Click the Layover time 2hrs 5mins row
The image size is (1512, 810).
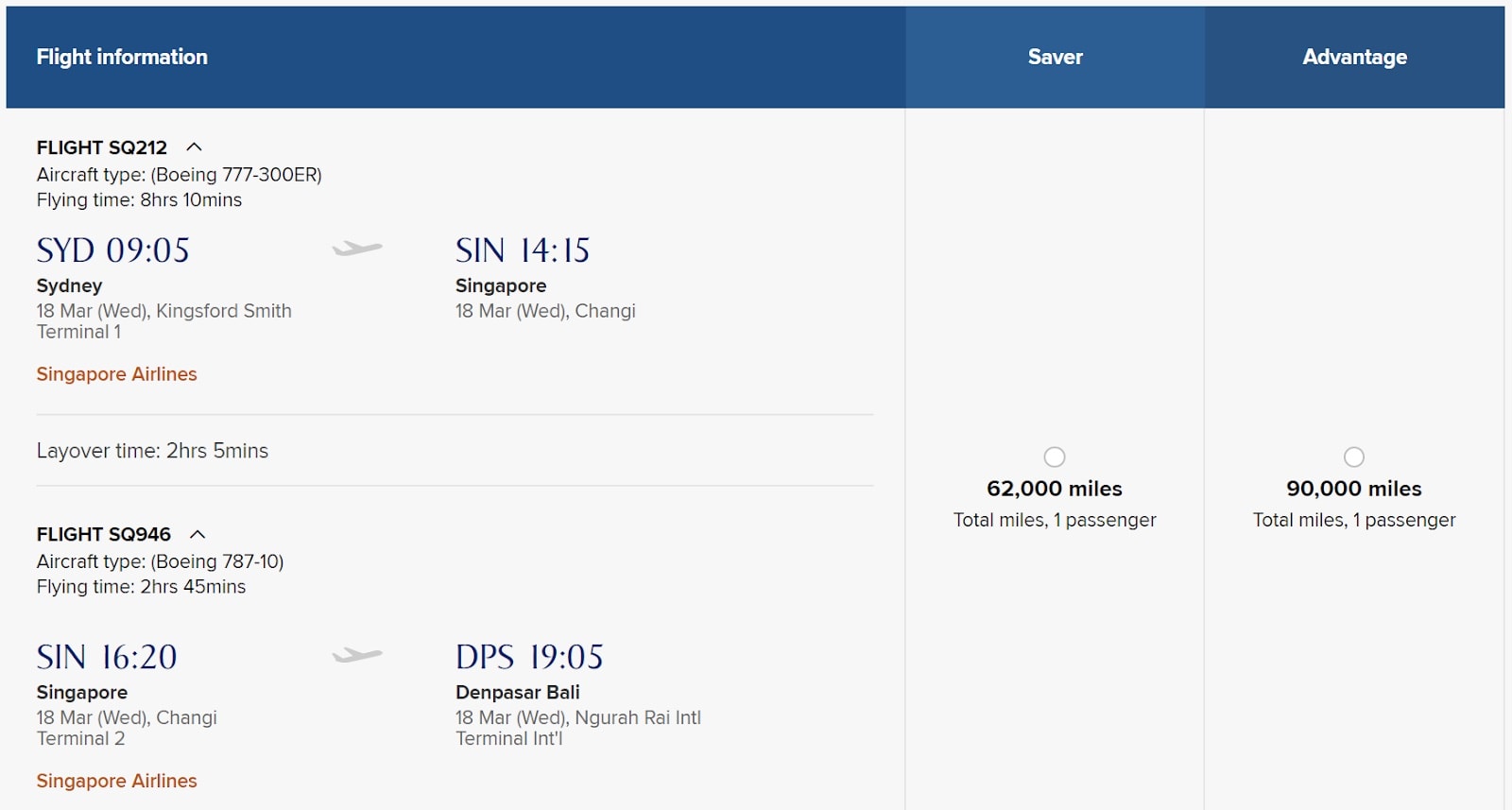point(455,451)
